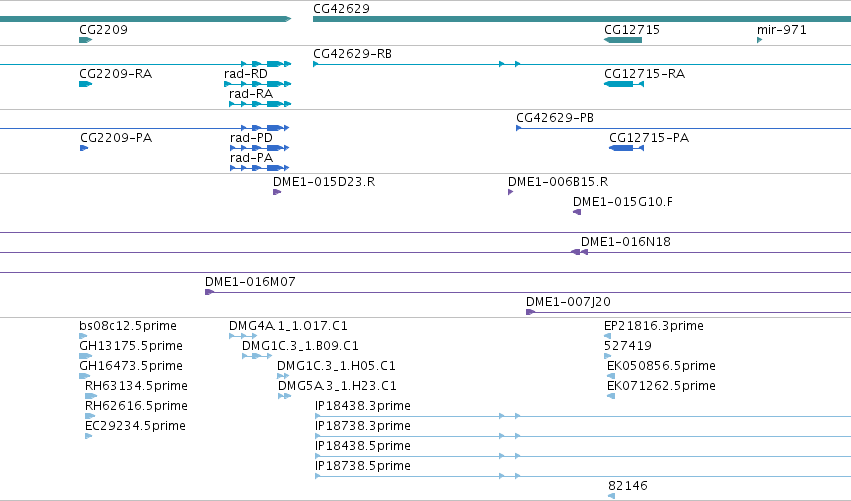Viewport: 851px width, 501px height.
Task: Click the CG2209 gene label
Action: (x=104, y=29)
